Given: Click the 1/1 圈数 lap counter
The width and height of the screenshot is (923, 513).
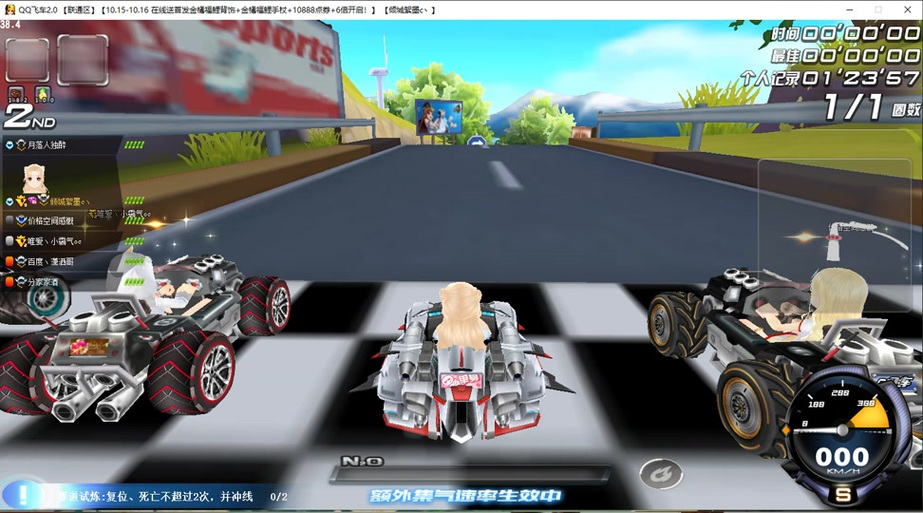Looking at the screenshot, I should pos(871,107).
